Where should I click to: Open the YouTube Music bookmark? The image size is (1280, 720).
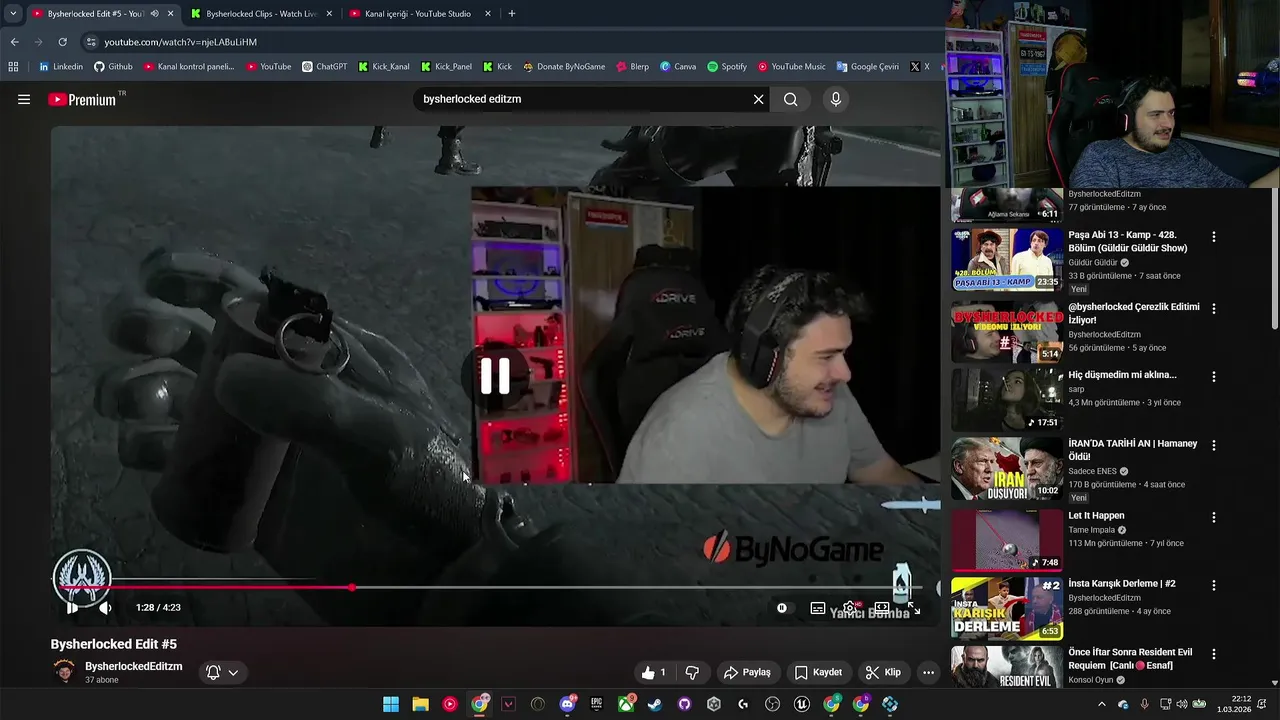pos(791,67)
